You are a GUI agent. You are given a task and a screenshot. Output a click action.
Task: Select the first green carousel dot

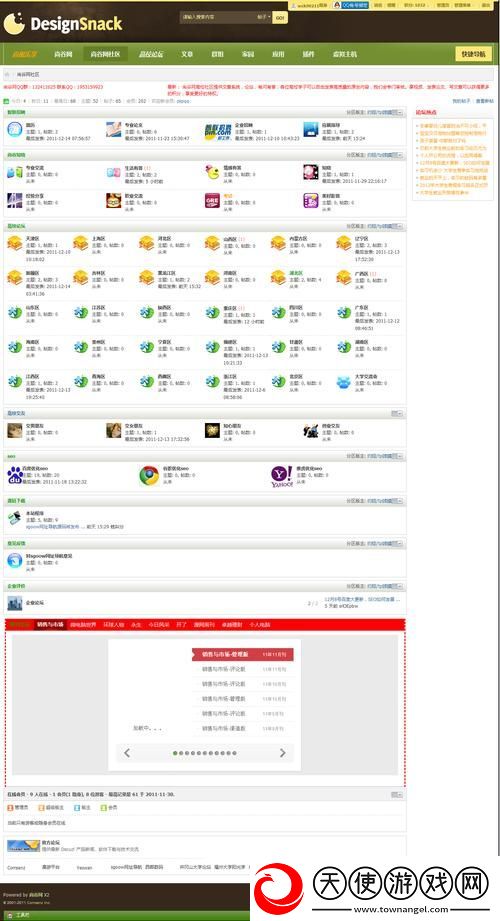(x=175, y=753)
